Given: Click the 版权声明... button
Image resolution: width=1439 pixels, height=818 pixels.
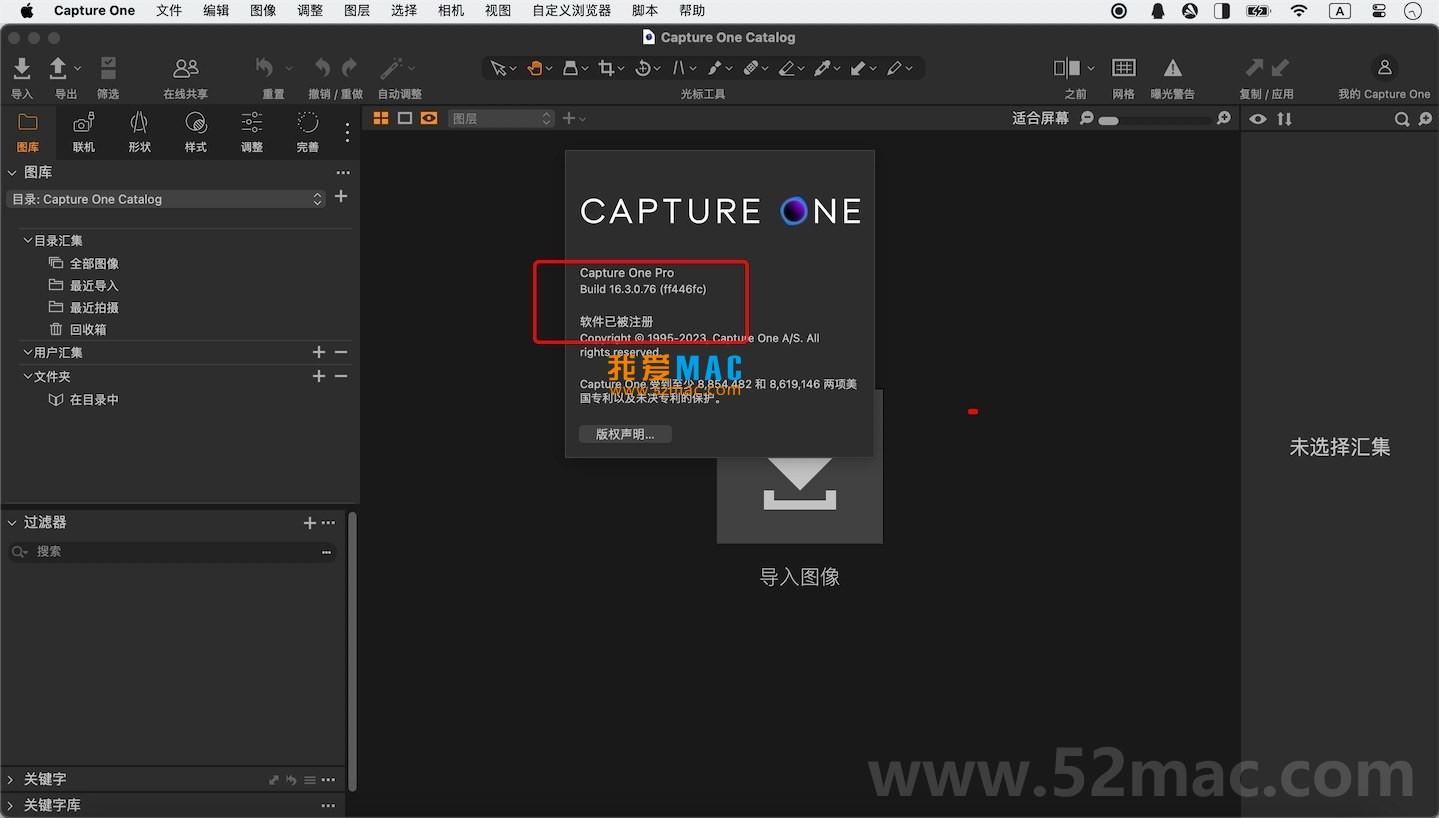Looking at the screenshot, I should tap(625, 434).
